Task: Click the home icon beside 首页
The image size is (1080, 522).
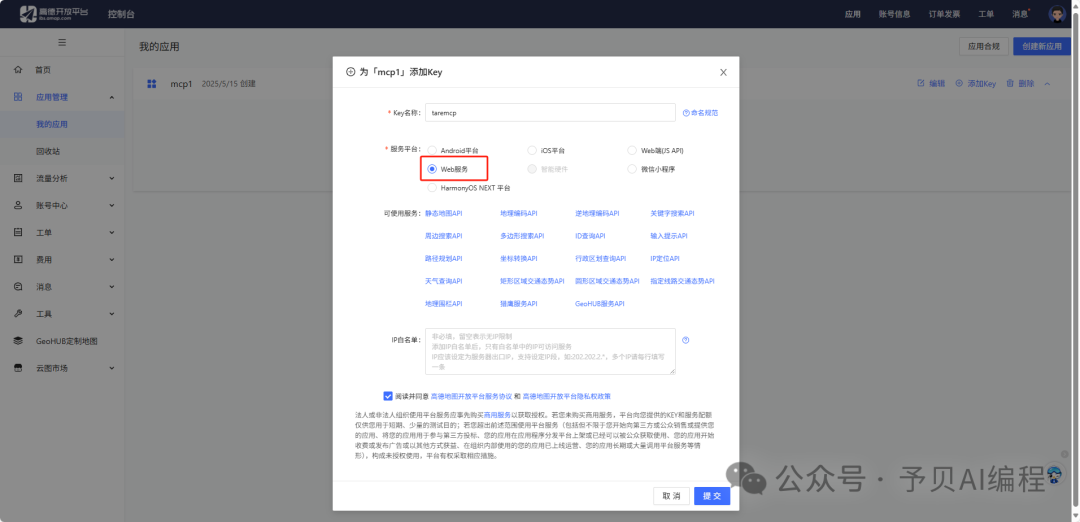Action: (x=19, y=70)
